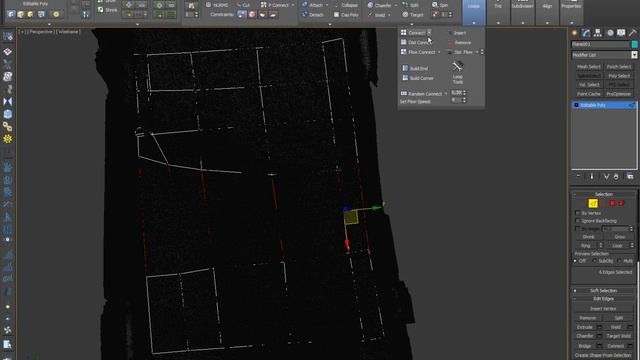
Task: Click the Grow selection button
Action: (x=619, y=237)
